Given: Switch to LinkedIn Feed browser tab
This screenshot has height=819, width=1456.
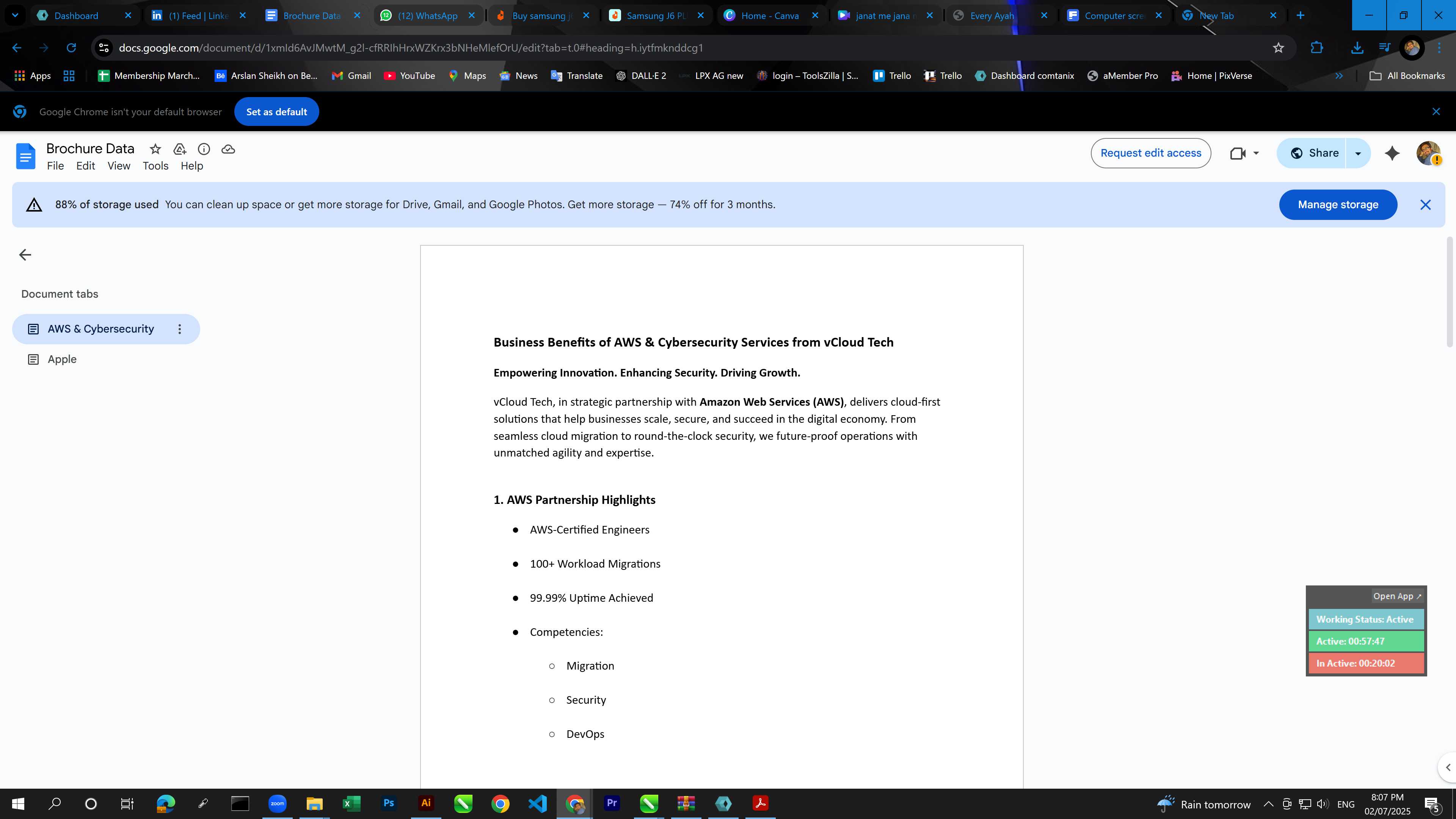Looking at the screenshot, I should pos(198,15).
